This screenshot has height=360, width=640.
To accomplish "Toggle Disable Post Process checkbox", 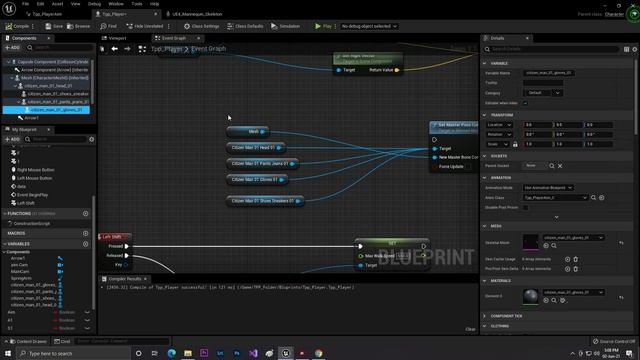I will pos(525,207).
